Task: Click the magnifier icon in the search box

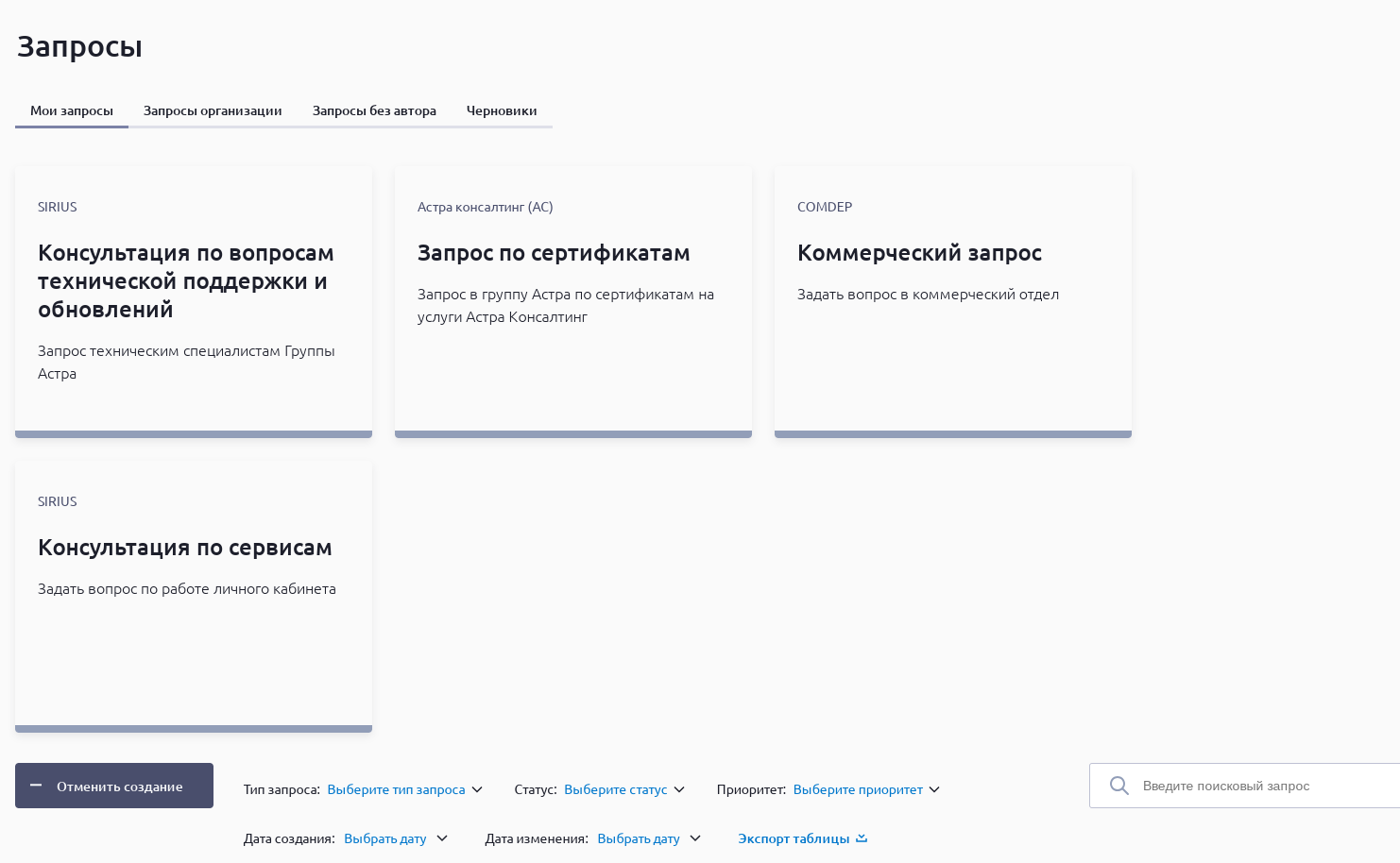Action: click(1119, 786)
